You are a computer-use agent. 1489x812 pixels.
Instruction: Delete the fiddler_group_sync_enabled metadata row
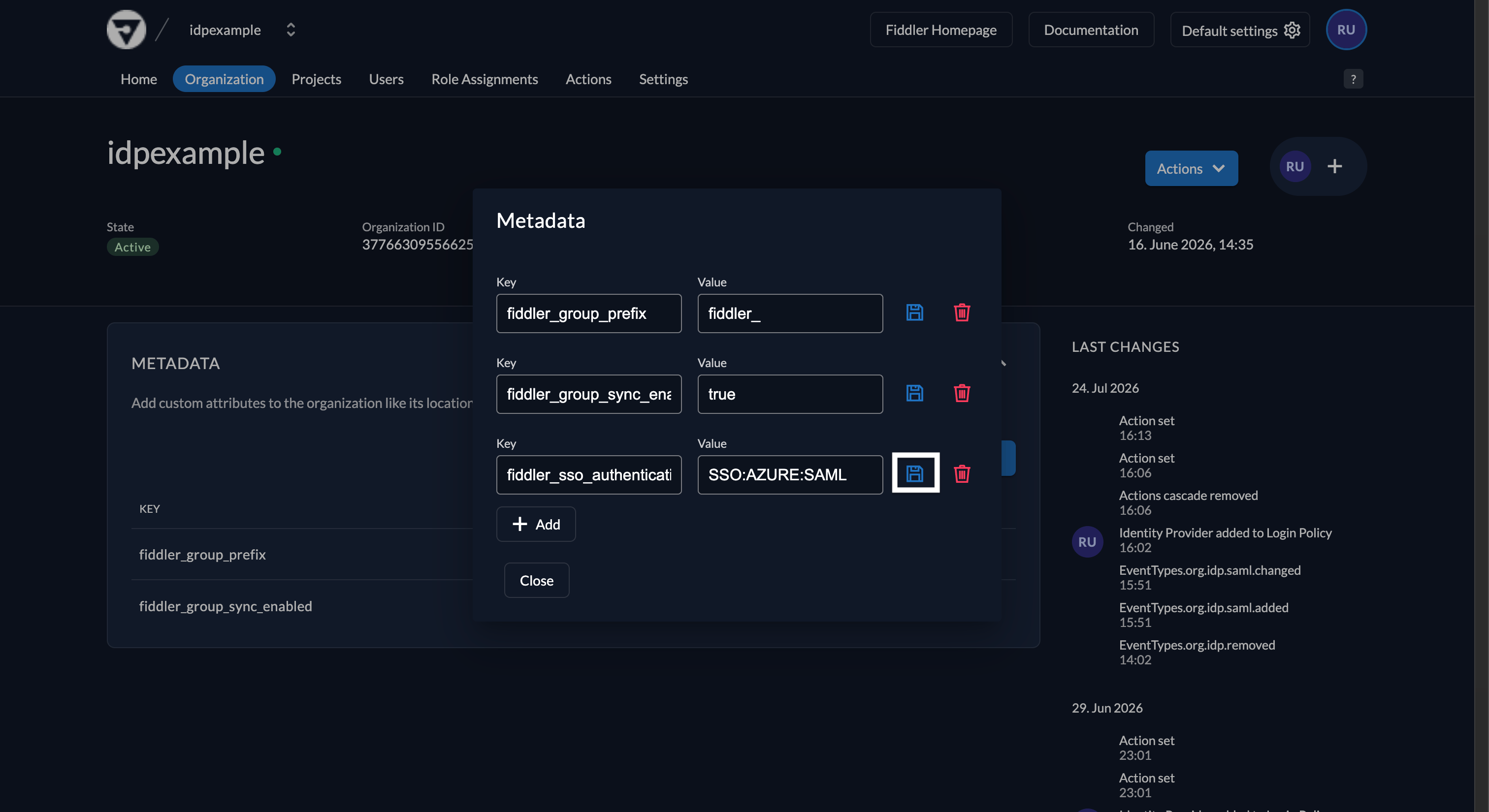click(x=961, y=393)
